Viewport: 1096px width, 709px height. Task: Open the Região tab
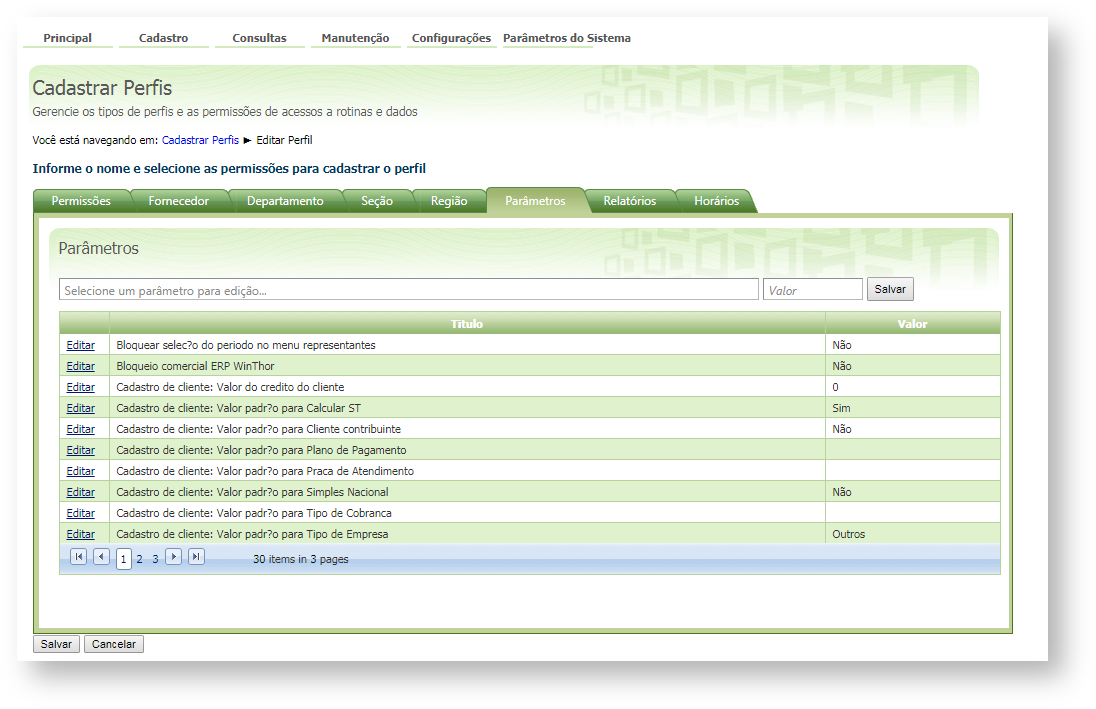click(450, 200)
